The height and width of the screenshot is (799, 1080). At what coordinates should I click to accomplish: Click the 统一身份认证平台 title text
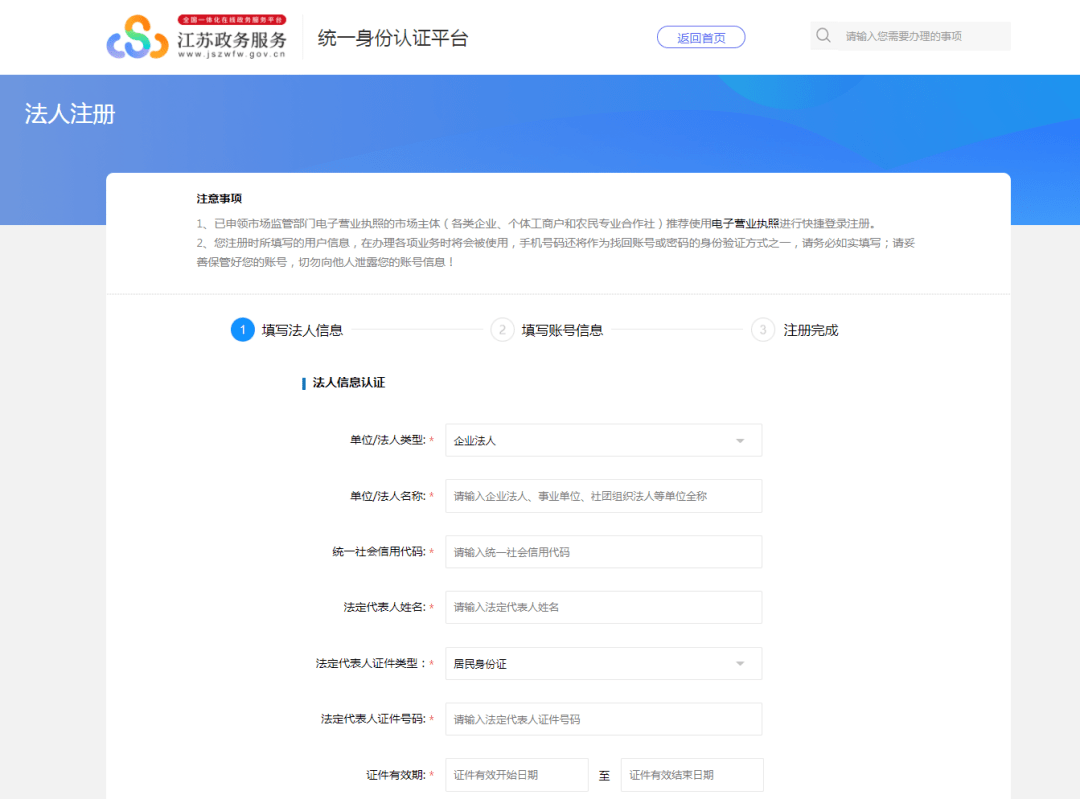point(393,38)
